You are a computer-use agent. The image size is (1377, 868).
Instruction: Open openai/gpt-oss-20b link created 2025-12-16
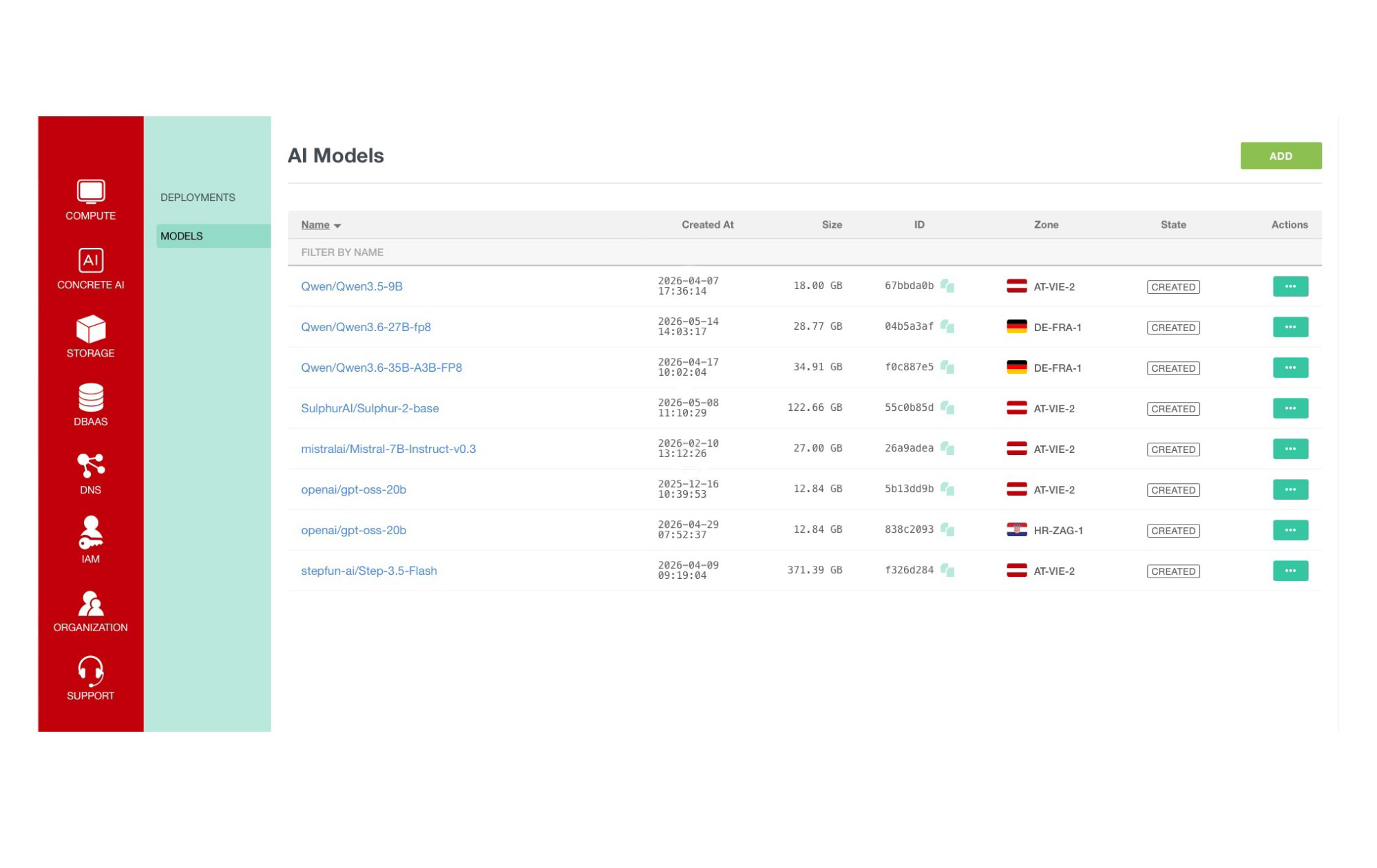coord(353,489)
